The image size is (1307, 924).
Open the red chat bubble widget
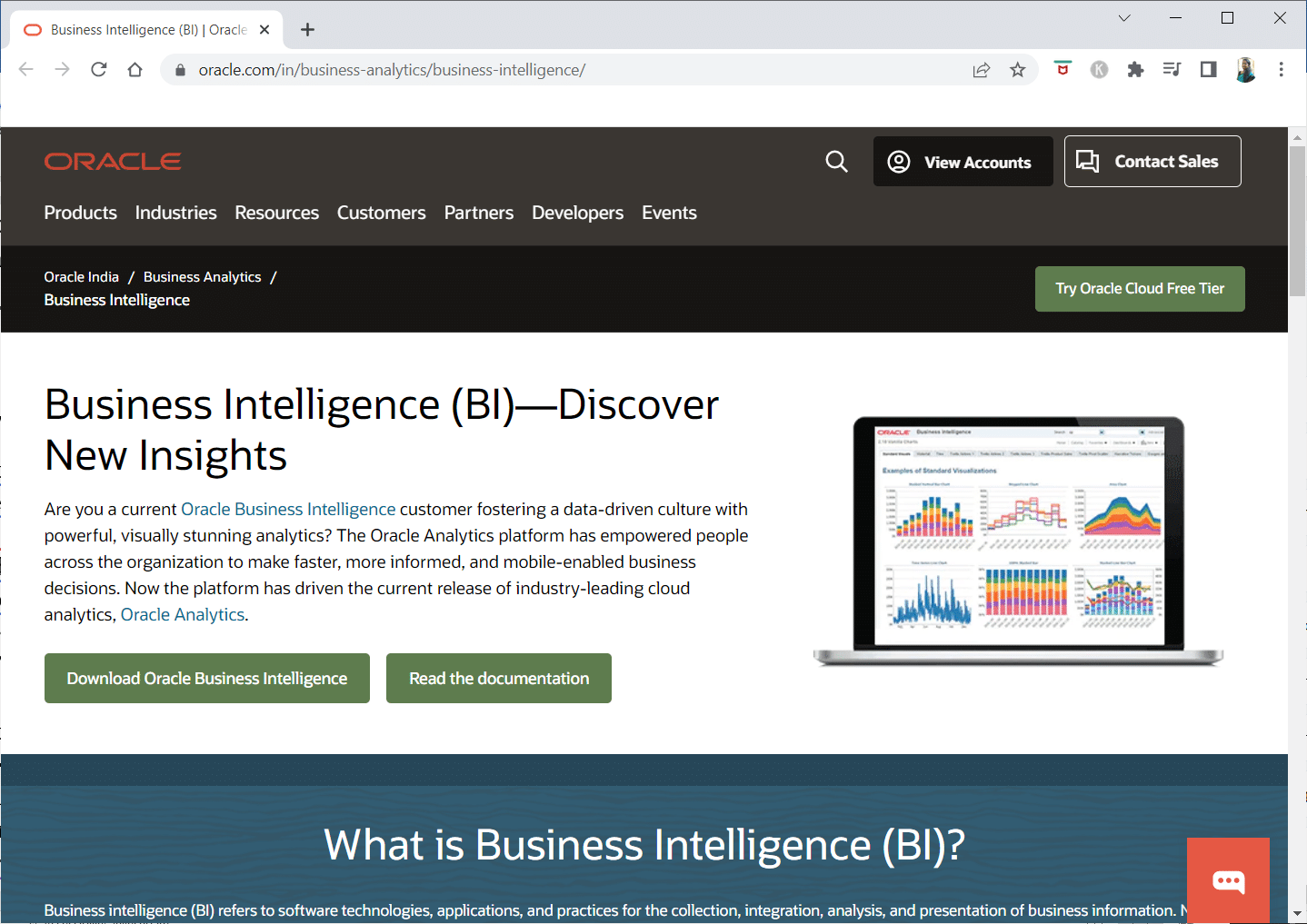(x=1228, y=880)
